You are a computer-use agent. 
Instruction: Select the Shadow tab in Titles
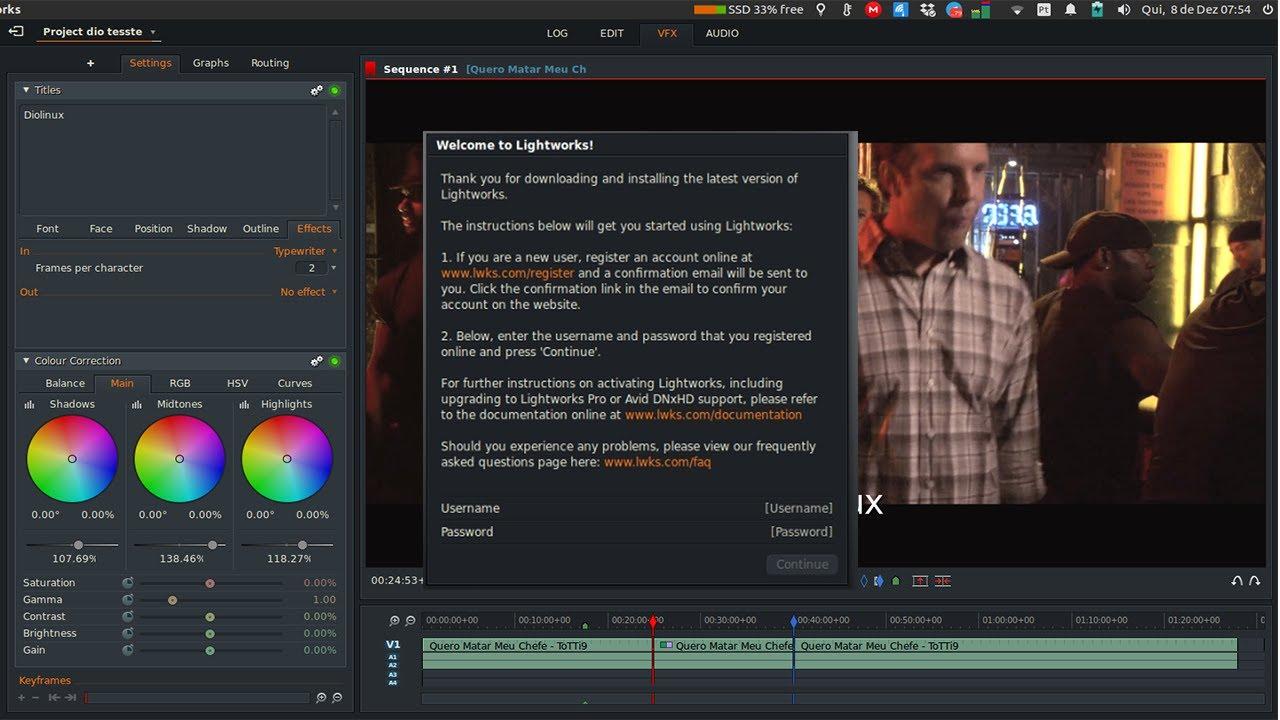coord(207,229)
